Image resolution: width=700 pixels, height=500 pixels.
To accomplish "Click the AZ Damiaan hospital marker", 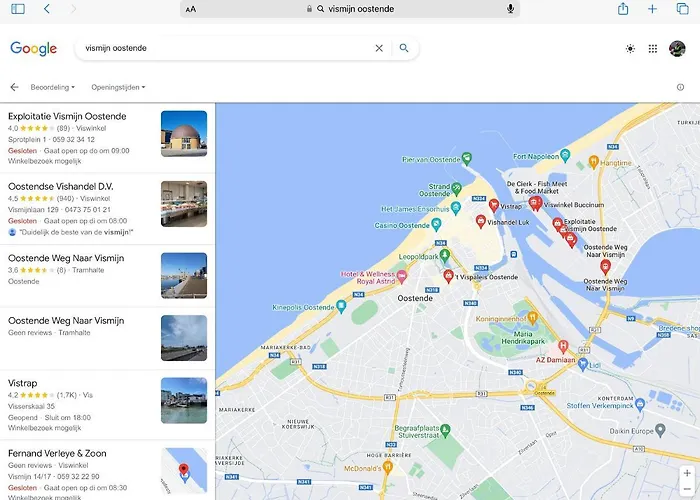I will tap(563, 346).
